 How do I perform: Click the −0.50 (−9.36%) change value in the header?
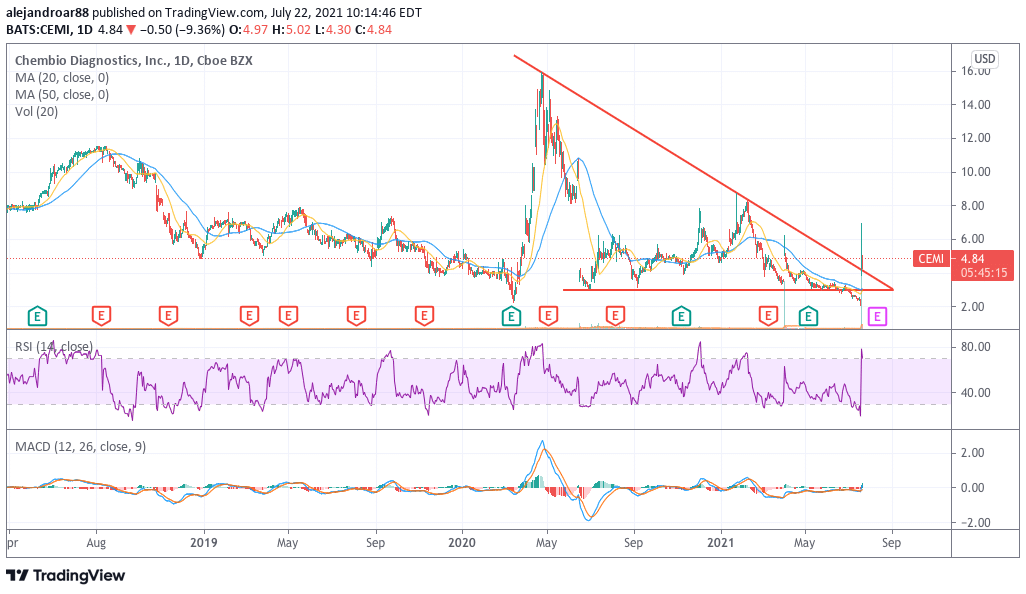(x=182, y=29)
